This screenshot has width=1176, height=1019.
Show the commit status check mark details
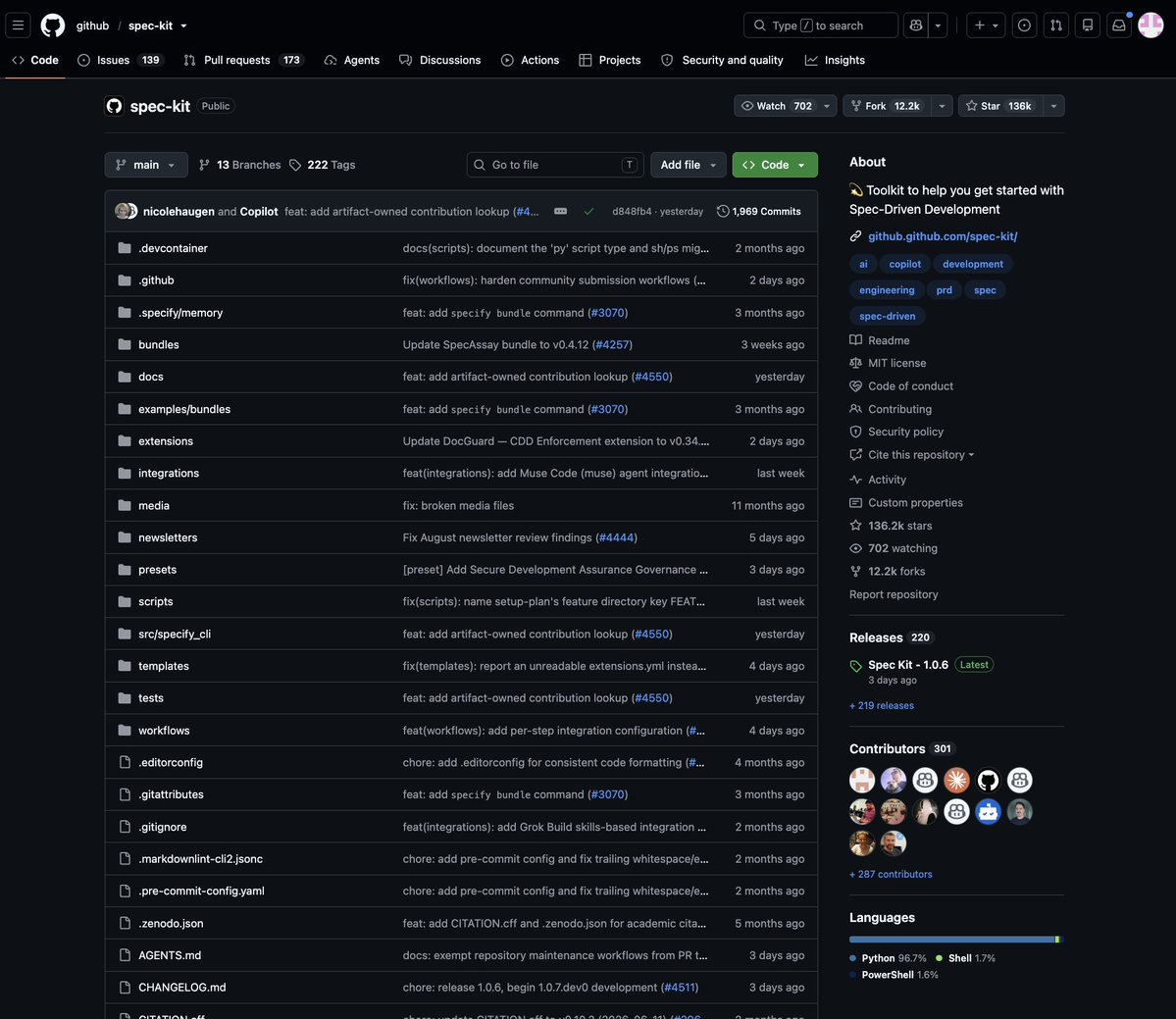point(588,212)
